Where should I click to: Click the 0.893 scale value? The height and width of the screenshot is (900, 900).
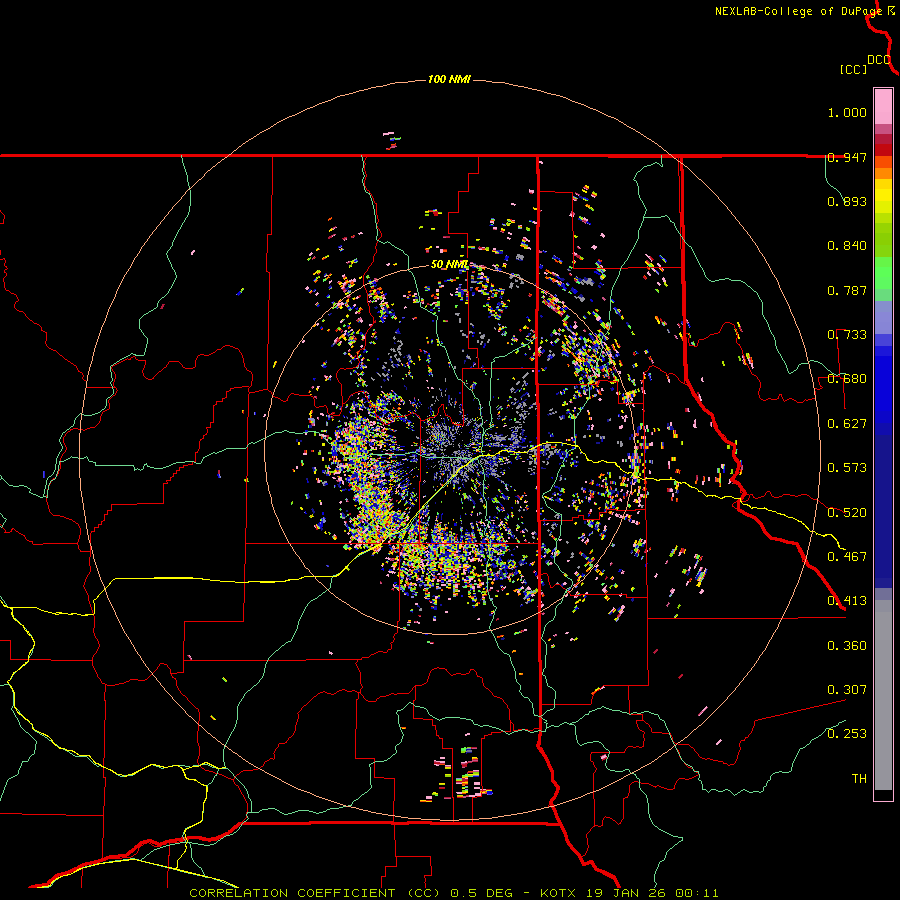(x=847, y=201)
